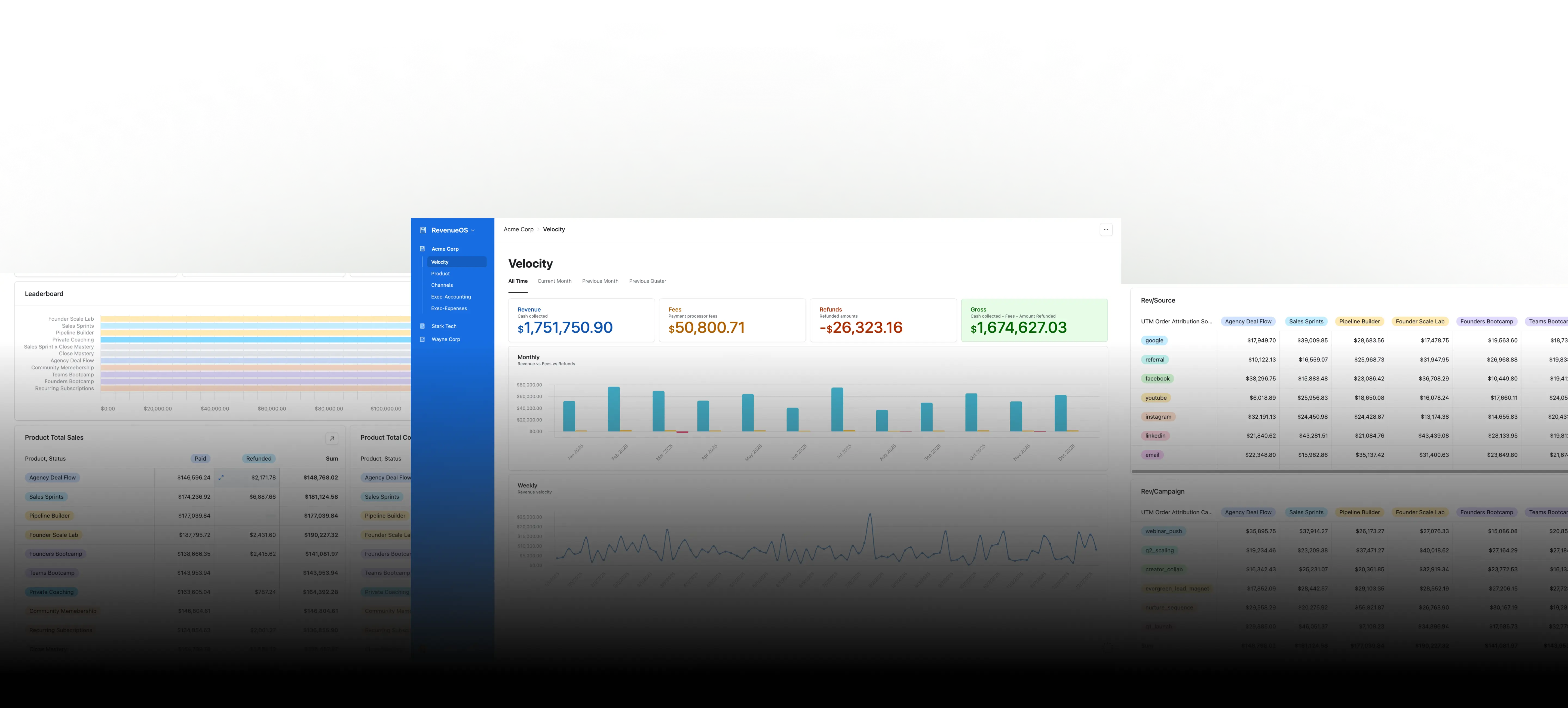Select the Previous Quater tab
Viewport: 1568px width, 708px height.
pyautogui.click(x=647, y=281)
